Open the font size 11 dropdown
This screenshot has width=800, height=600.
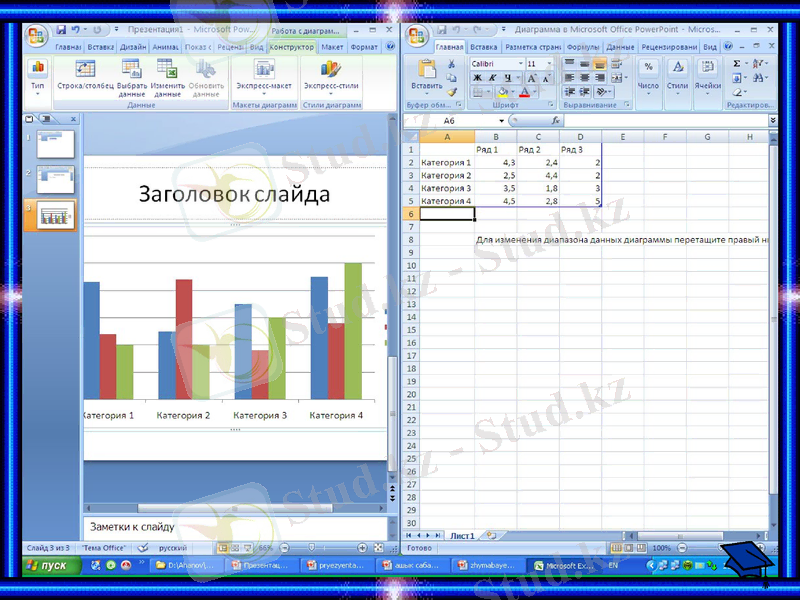(549, 62)
